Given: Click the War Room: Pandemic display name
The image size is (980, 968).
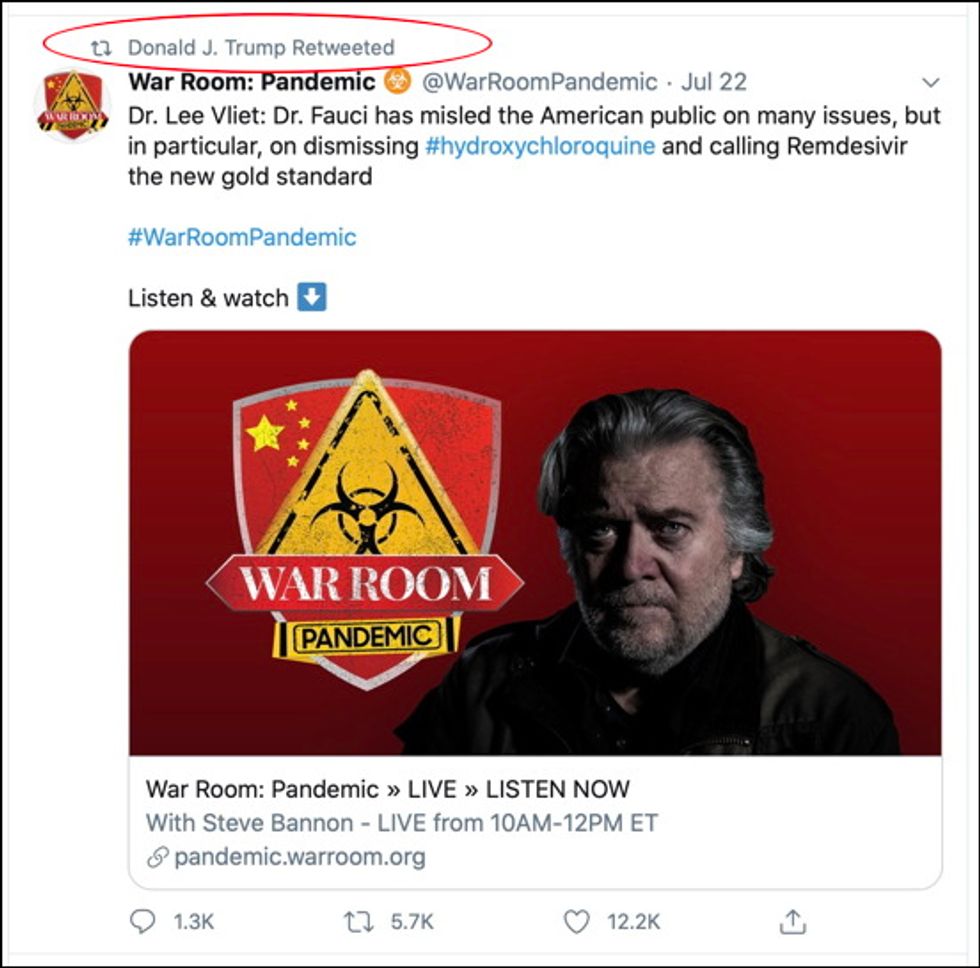Looking at the screenshot, I should coord(252,82).
